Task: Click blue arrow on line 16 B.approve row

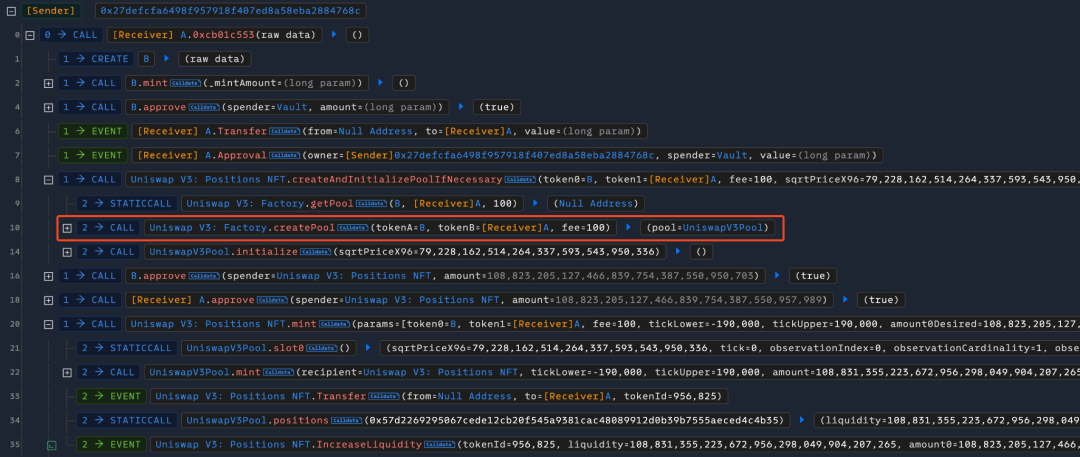Action: [x=777, y=276]
